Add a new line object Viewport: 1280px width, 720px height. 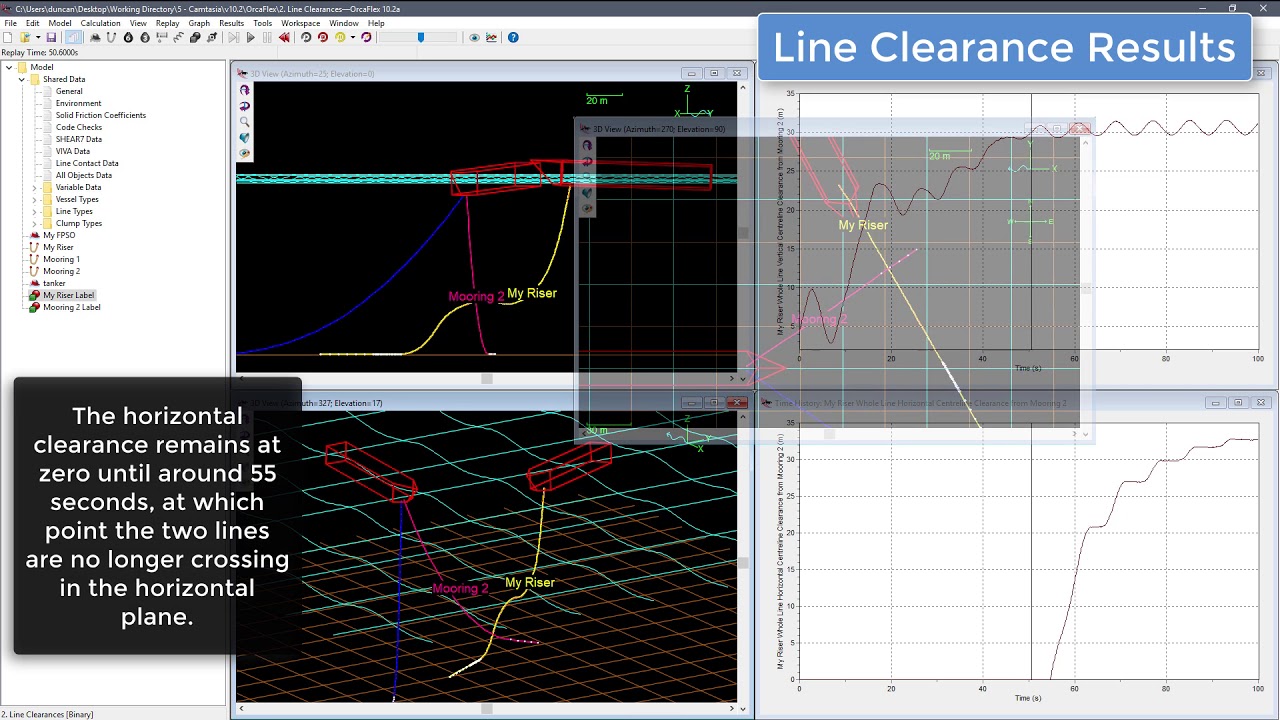pos(111,37)
